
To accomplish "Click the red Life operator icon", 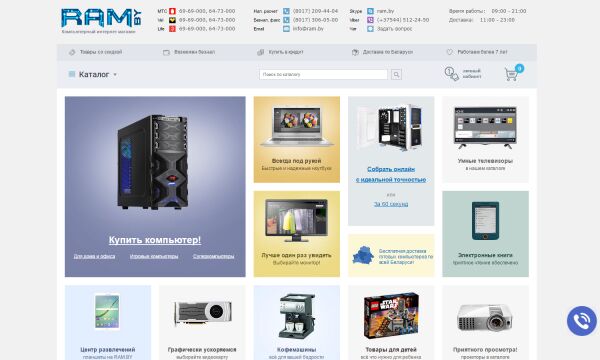I will click(172, 29).
